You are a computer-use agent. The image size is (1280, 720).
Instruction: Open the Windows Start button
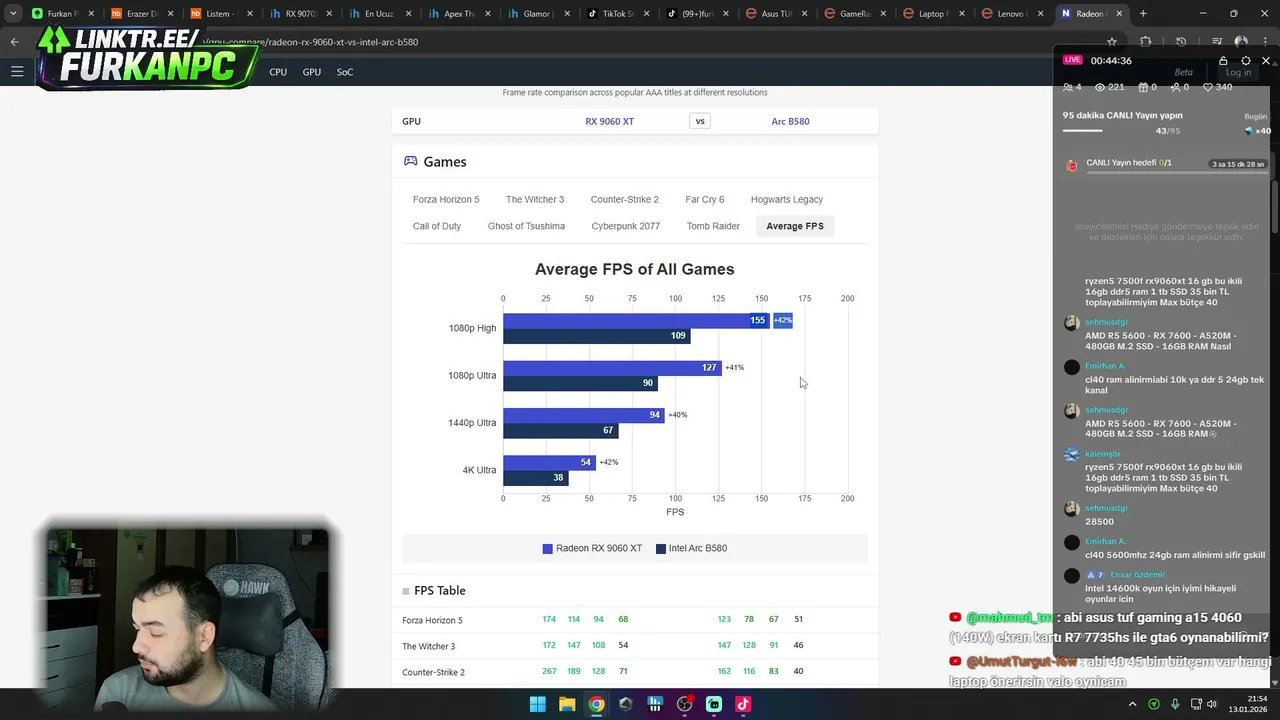[x=538, y=704]
